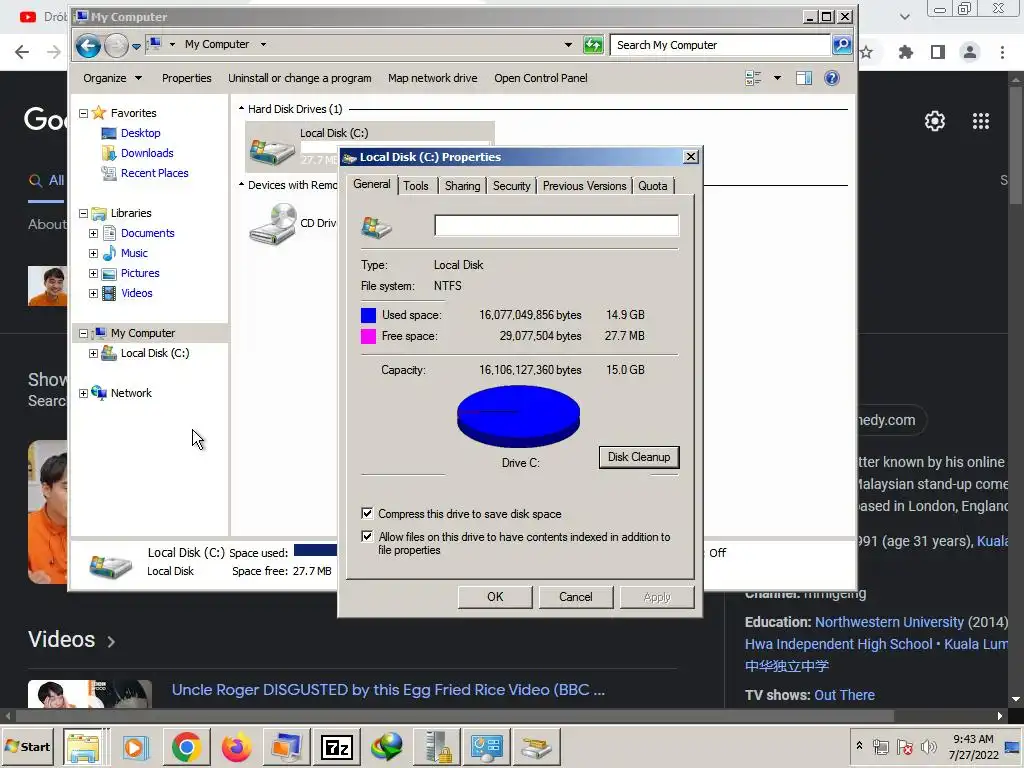Expand the Pictures library node
Image resolution: width=1024 pixels, height=768 pixels.
[93, 274]
